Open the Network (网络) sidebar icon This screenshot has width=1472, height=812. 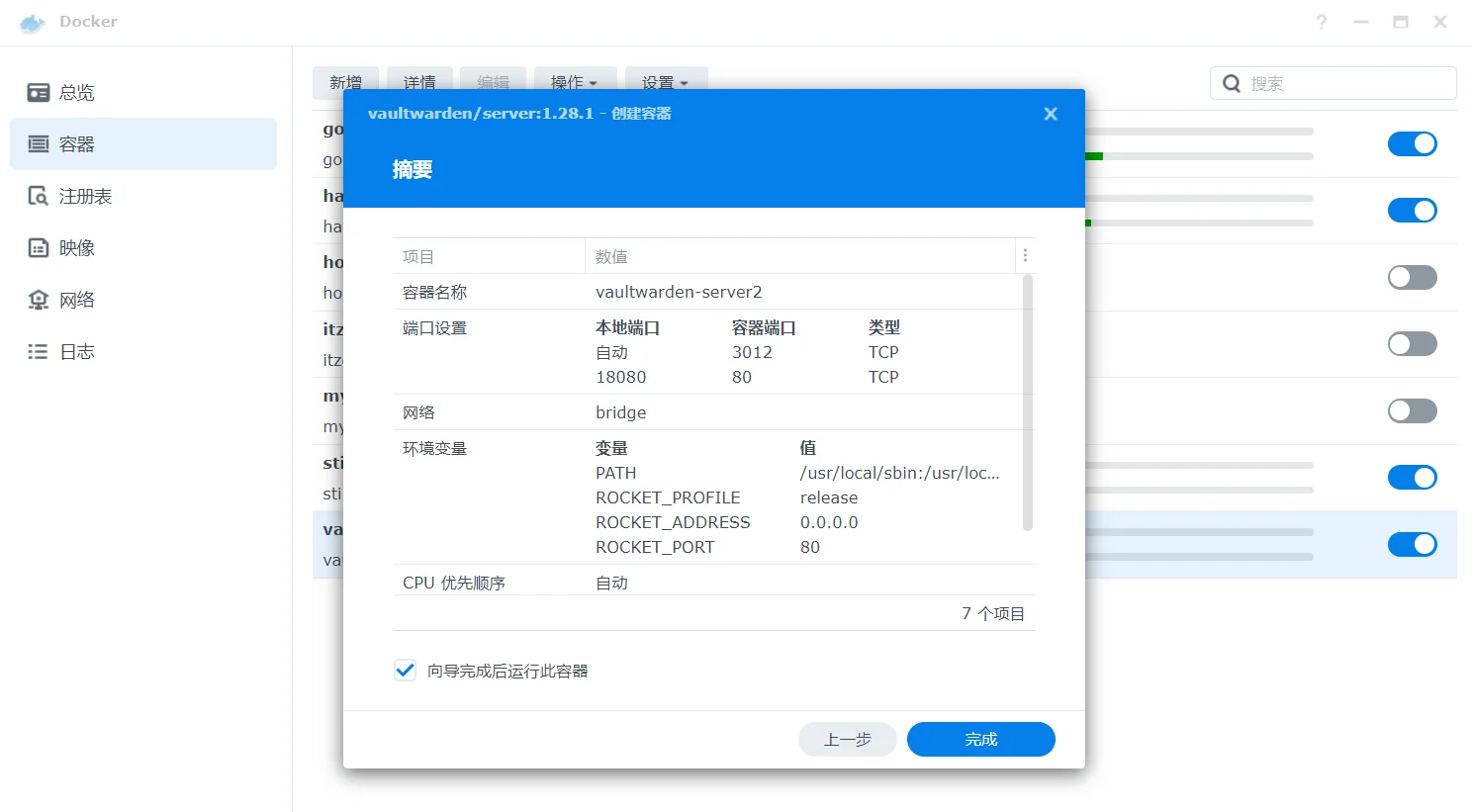(39, 300)
